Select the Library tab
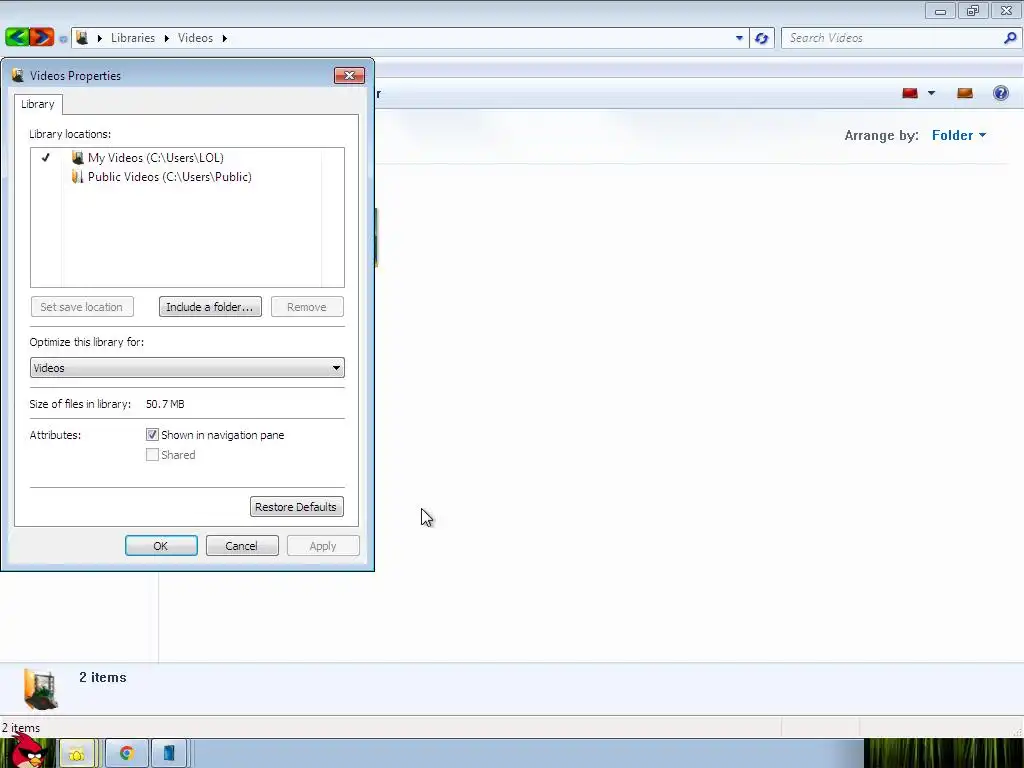The image size is (1024, 768). (38, 104)
